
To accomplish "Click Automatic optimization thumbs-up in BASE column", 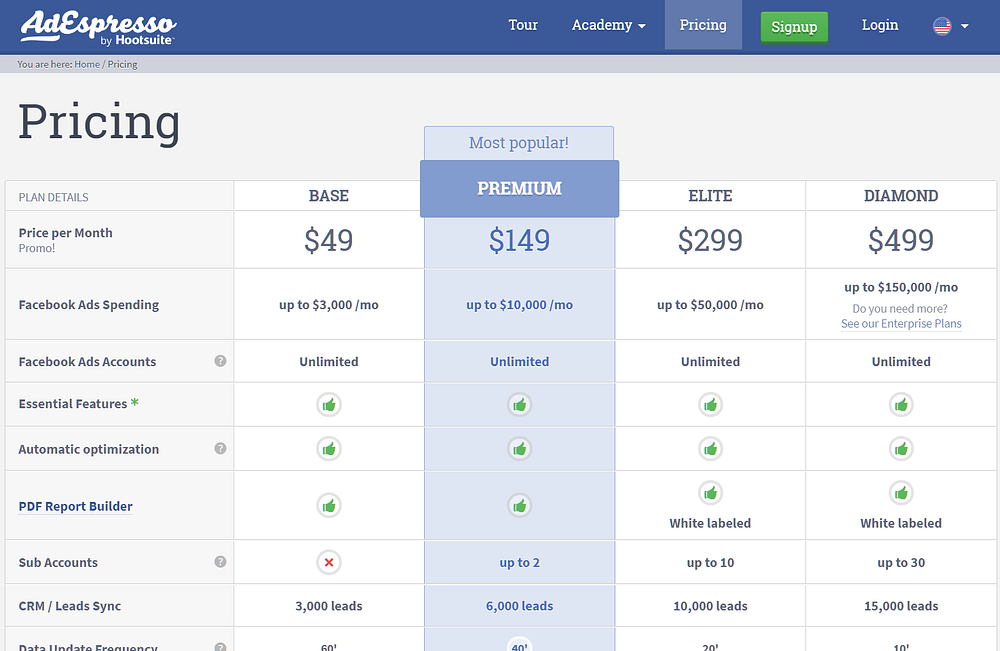I will coord(328,449).
